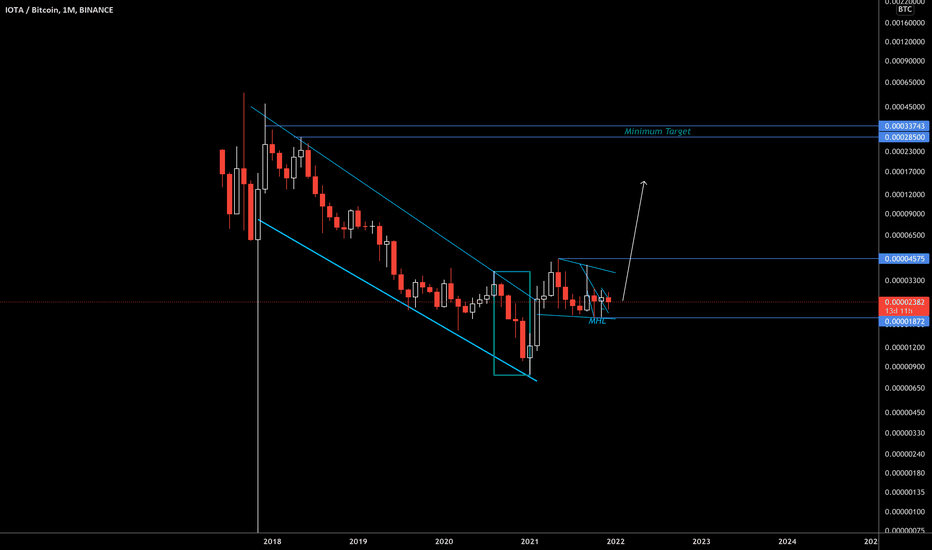Click the Minimum Target text label

click(657, 131)
